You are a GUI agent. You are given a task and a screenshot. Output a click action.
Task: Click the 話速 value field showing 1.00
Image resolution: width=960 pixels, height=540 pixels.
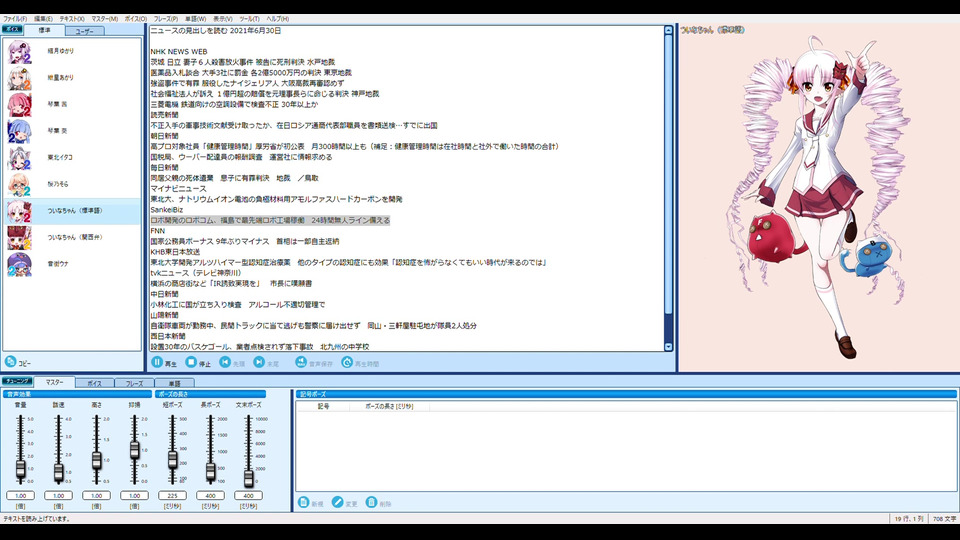coord(58,495)
